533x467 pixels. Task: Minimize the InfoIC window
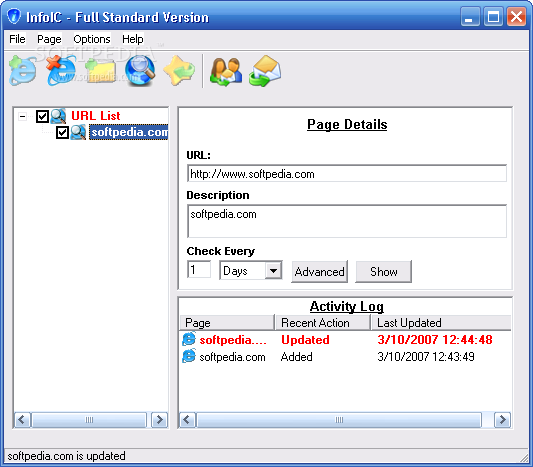point(470,16)
